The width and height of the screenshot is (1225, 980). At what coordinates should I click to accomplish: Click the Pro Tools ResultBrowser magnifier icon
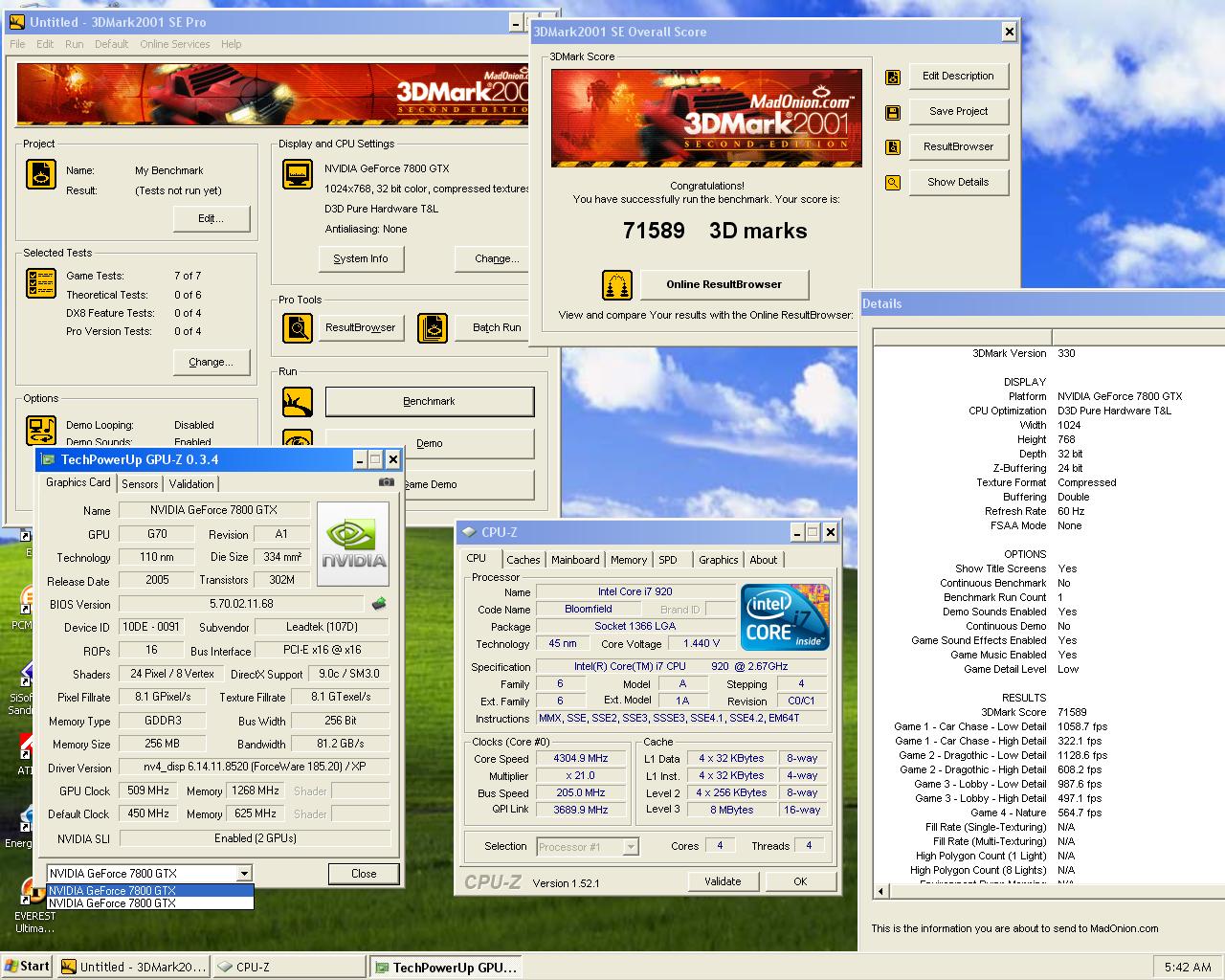[298, 327]
